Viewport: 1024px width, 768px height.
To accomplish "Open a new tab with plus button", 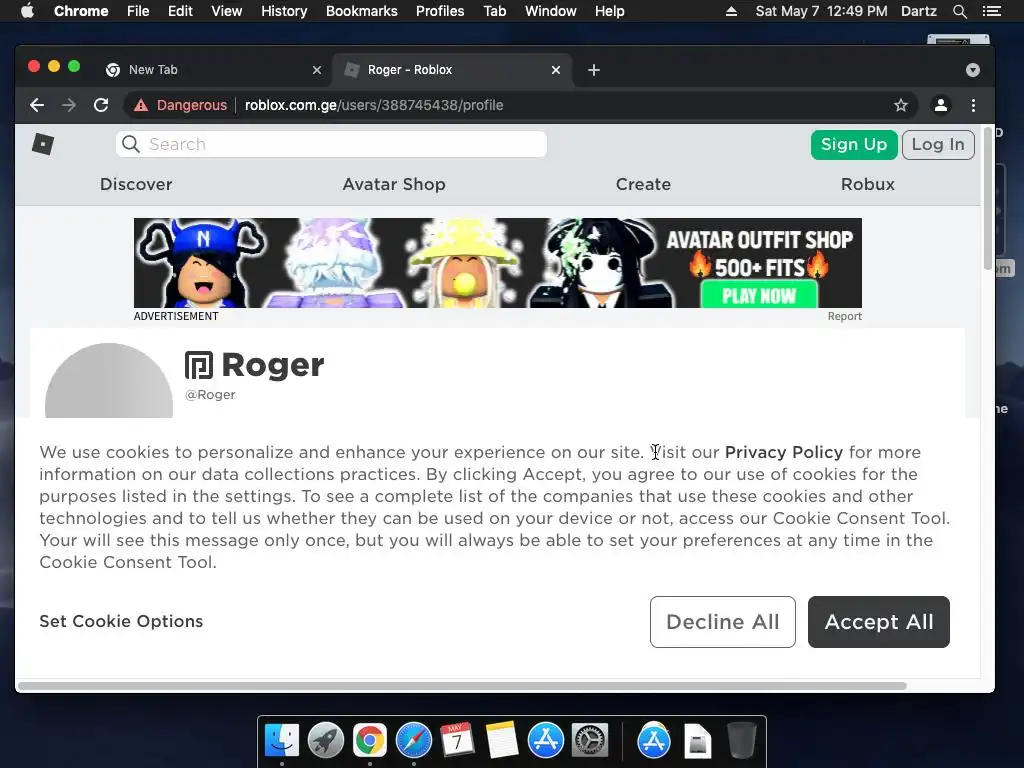I will coord(594,70).
